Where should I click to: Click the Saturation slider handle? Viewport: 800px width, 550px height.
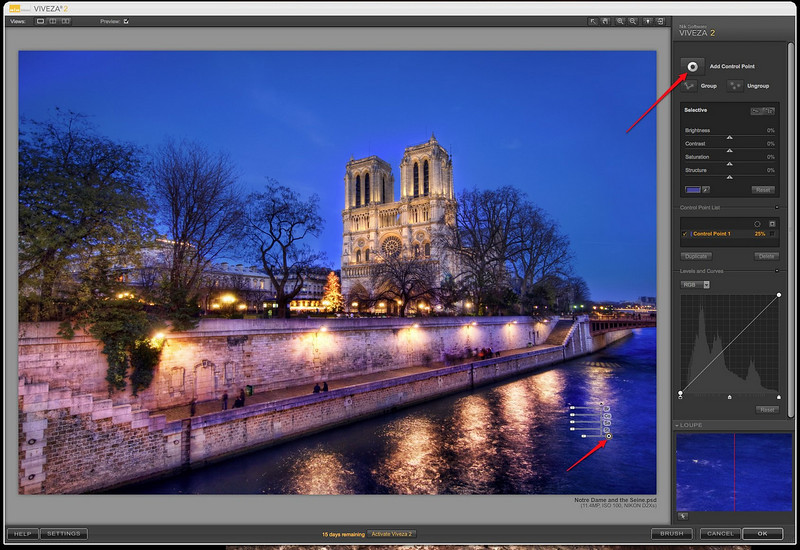[x=730, y=164]
